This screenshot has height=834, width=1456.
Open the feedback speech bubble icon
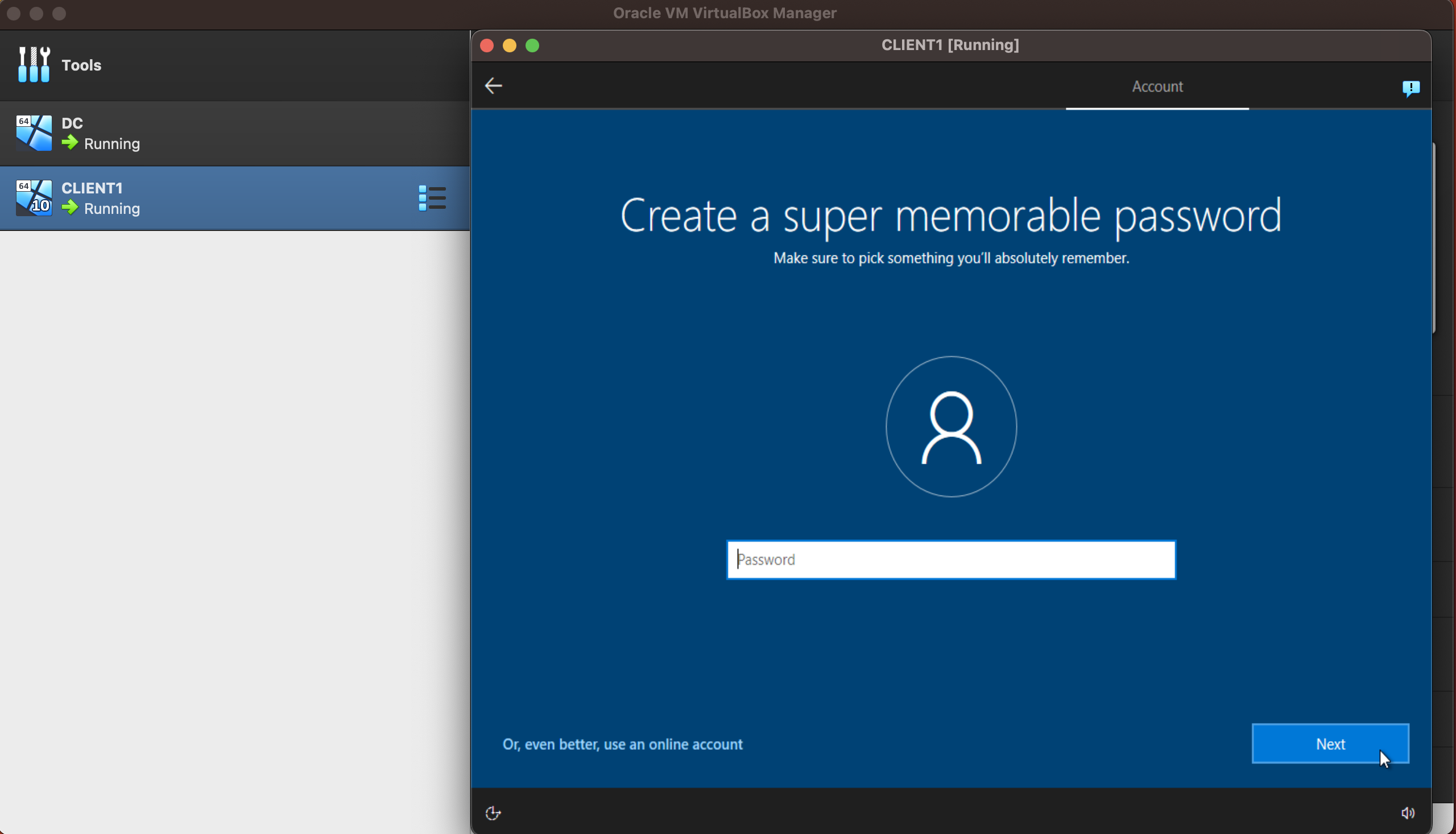click(1410, 88)
